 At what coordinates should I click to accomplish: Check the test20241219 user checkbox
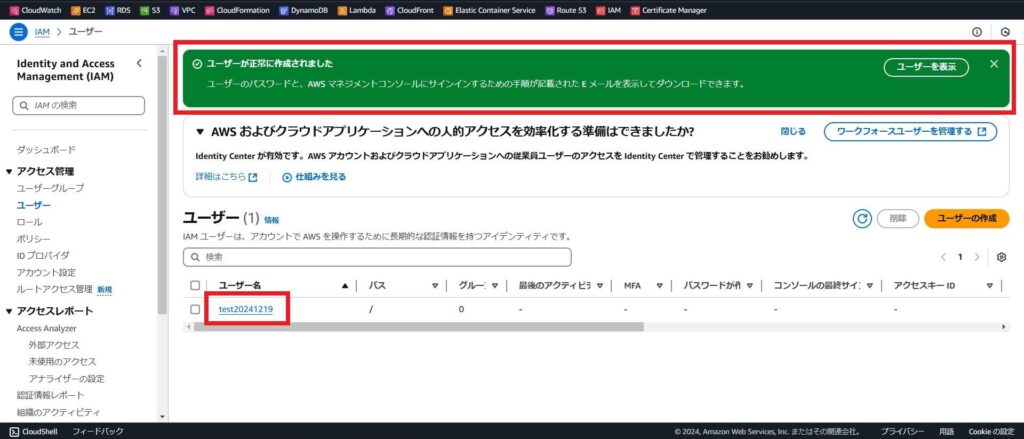pyautogui.click(x=195, y=309)
